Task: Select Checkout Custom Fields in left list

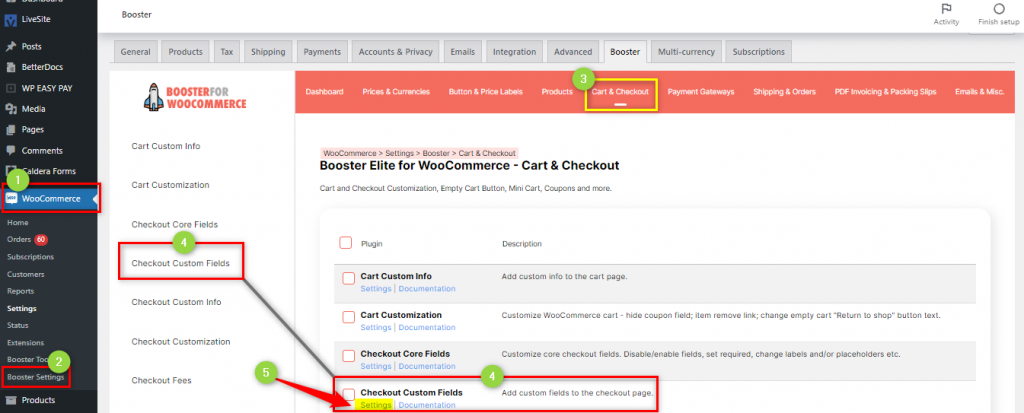Action: [180, 263]
